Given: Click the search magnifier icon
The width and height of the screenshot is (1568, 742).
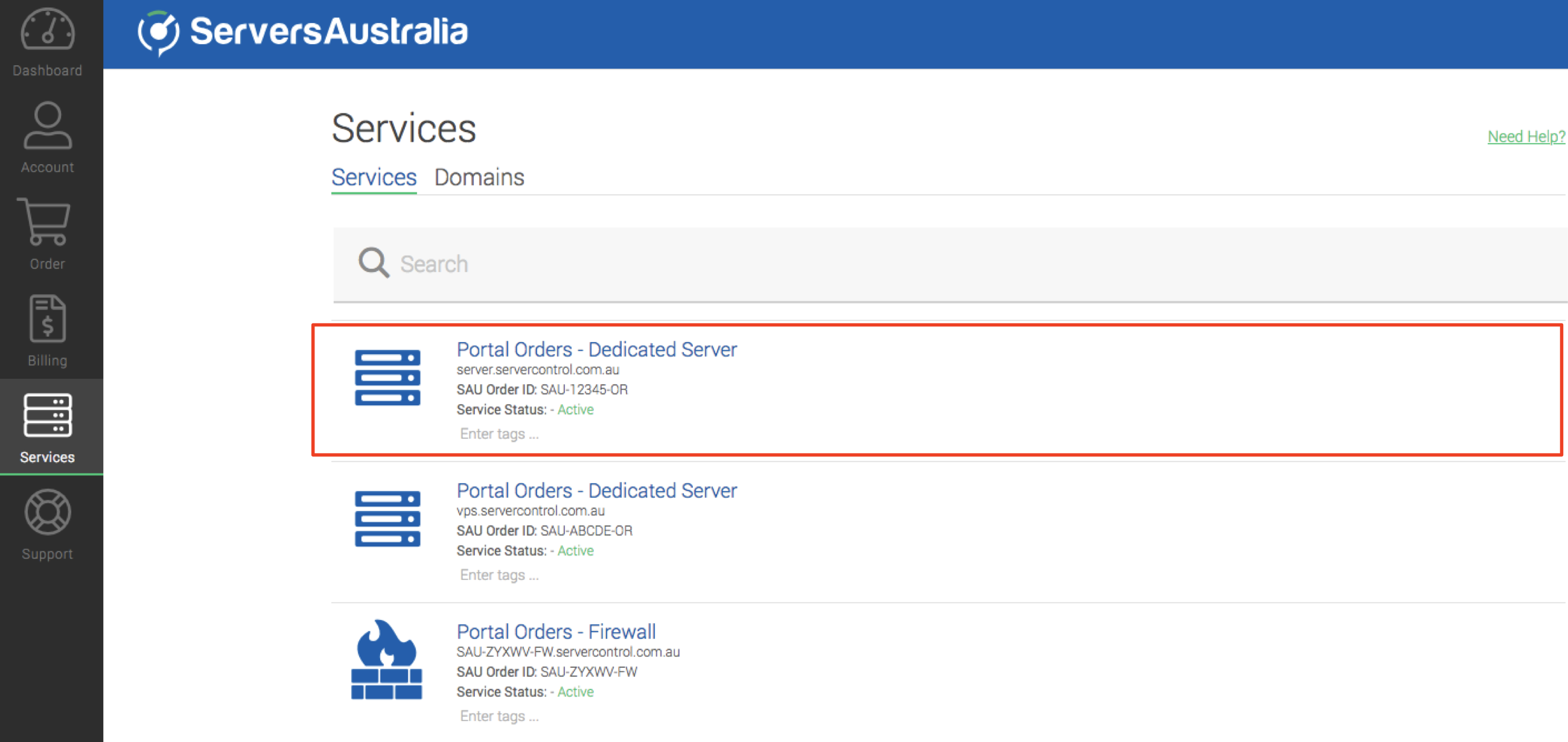Looking at the screenshot, I should coord(373,263).
